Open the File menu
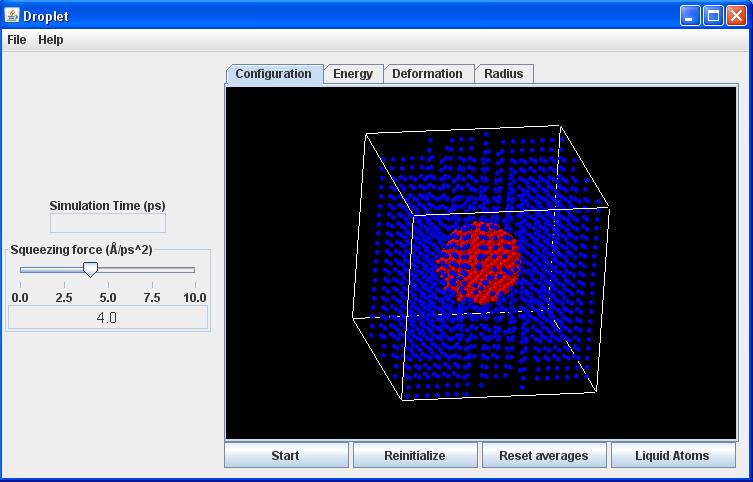This screenshot has height=482, width=753. pyautogui.click(x=17, y=40)
